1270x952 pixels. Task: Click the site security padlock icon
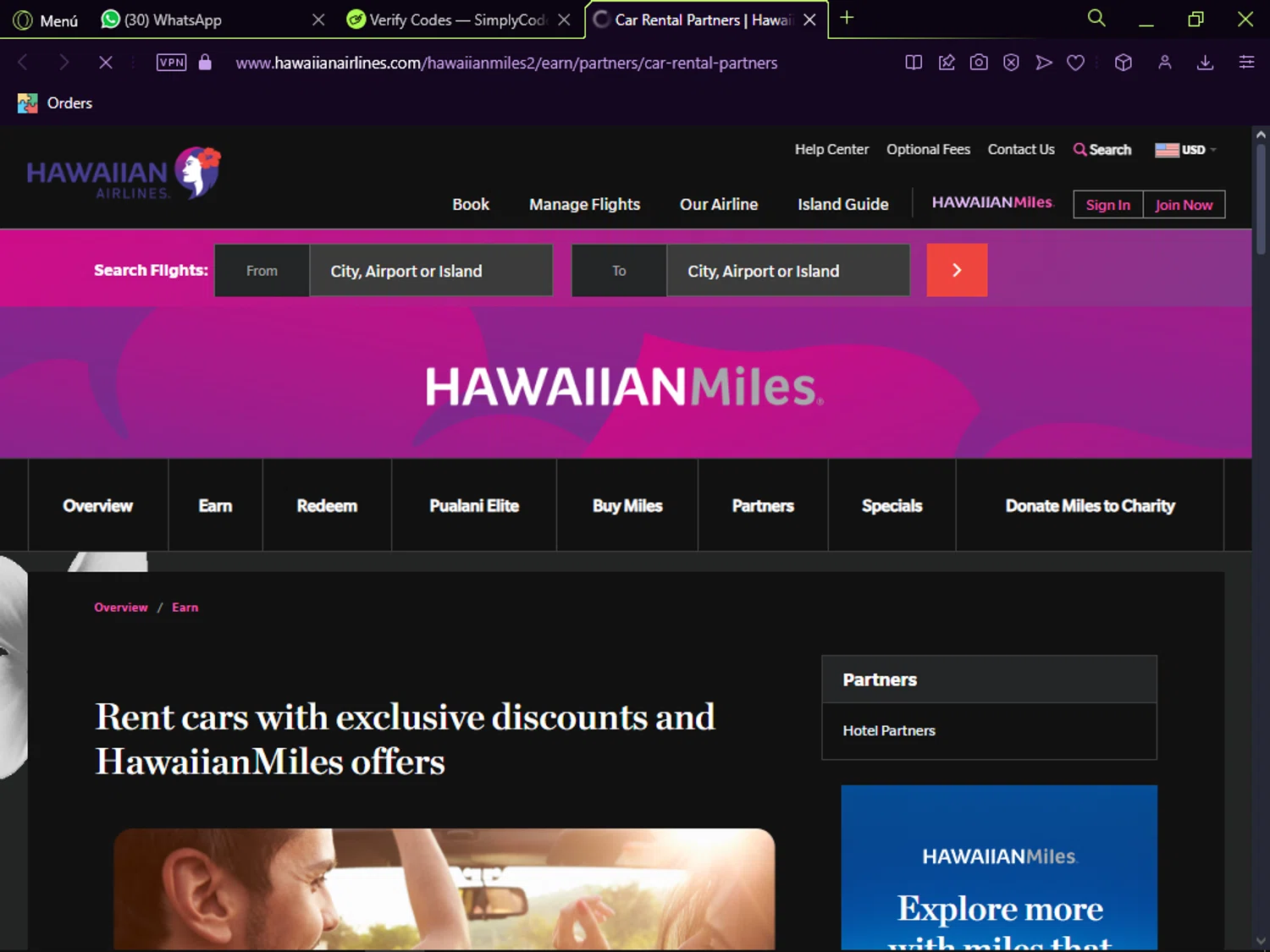pos(205,63)
